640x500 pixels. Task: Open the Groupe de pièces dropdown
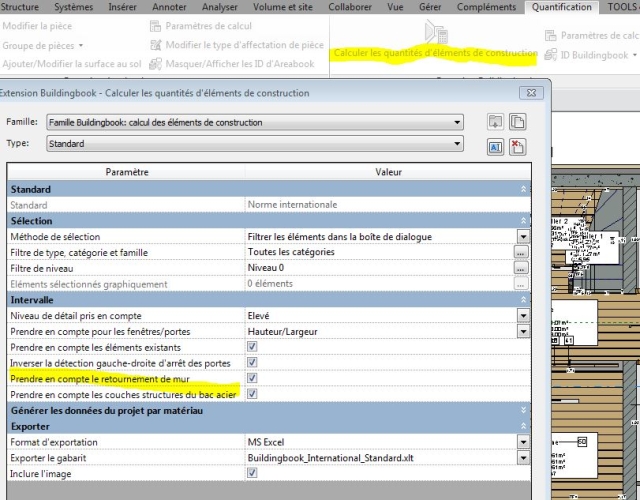point(43,45)
